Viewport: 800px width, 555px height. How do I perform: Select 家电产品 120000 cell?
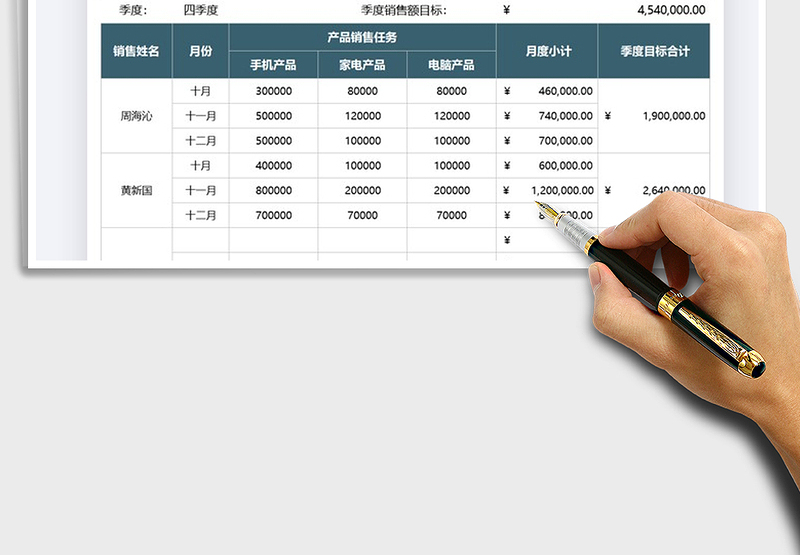pos(362,116)
